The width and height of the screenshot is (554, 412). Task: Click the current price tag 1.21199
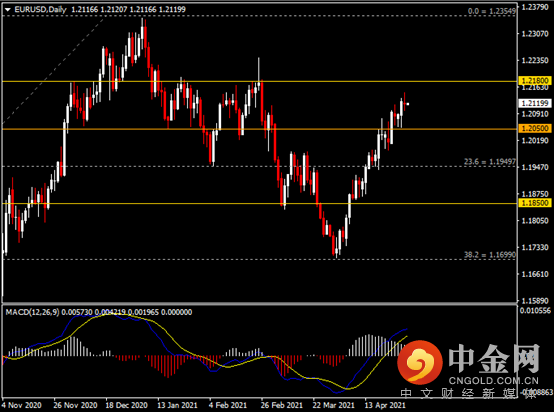pos(535,103)
